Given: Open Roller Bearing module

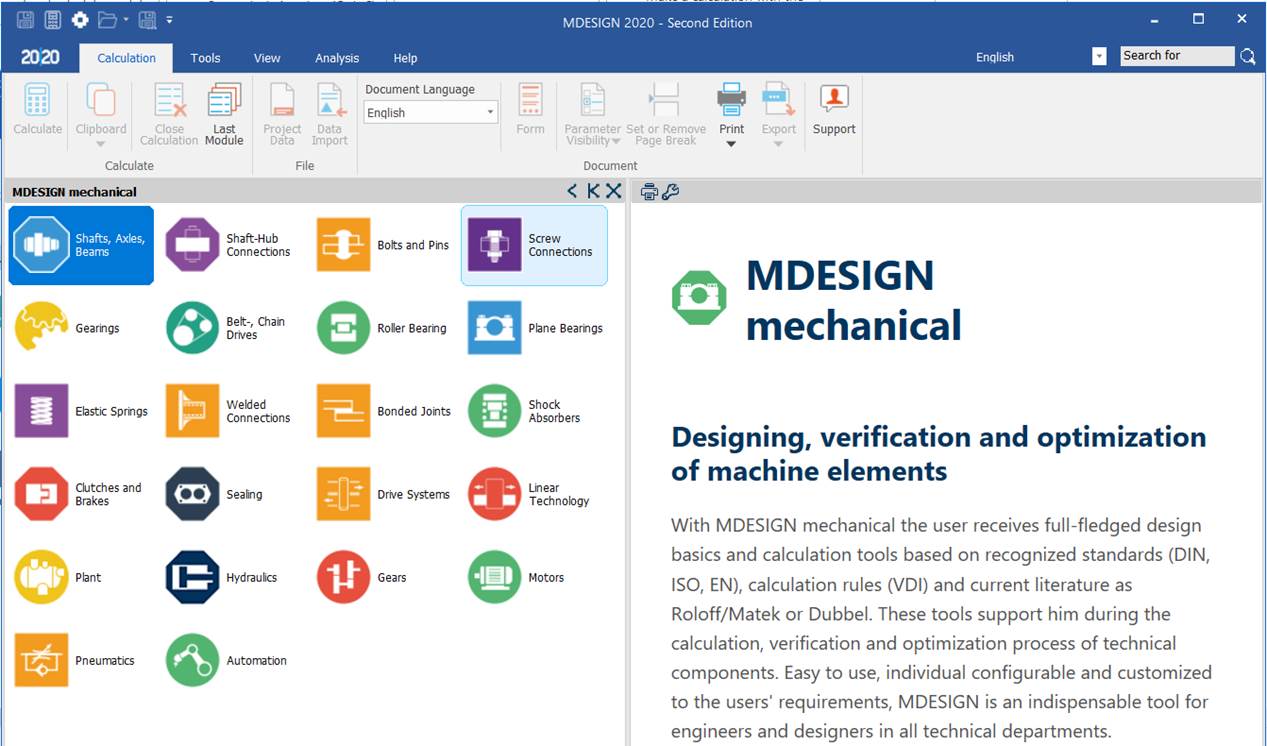Looking at the screenshot, I should point(383,328).
